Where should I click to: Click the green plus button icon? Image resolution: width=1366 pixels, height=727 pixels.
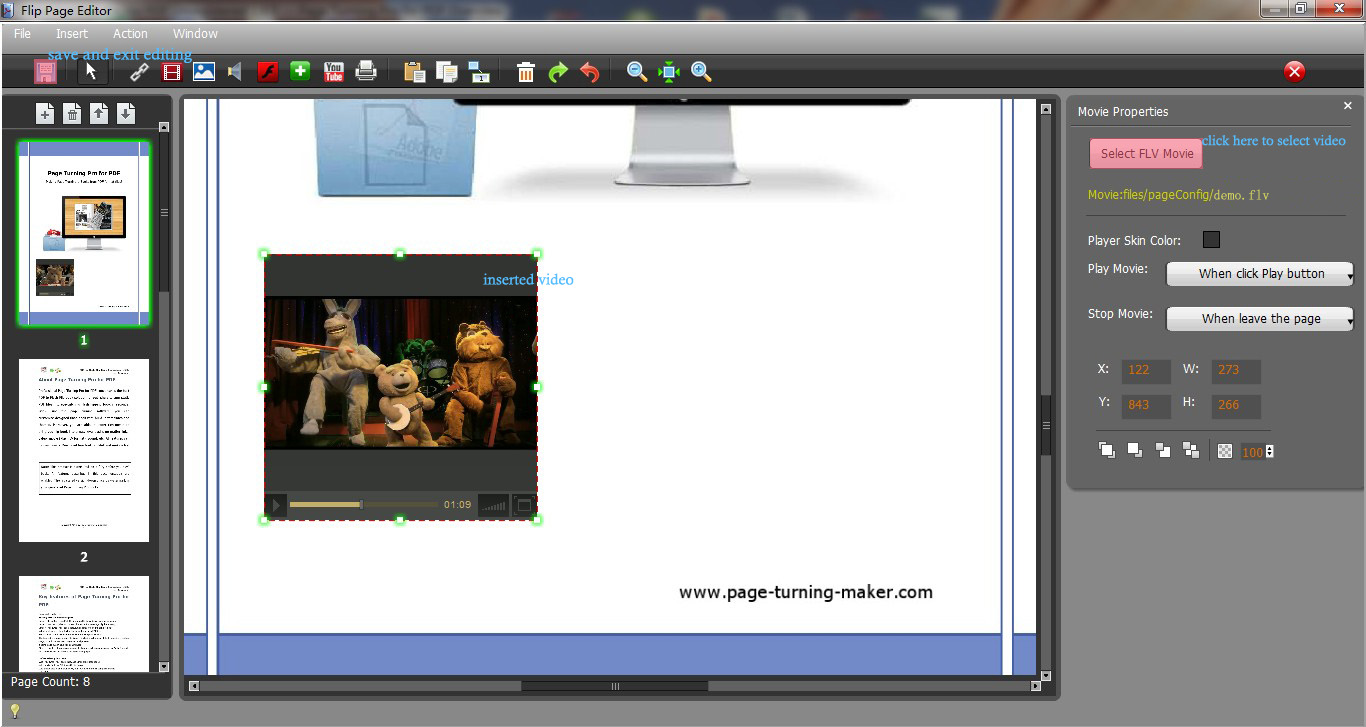pos(300,71)
